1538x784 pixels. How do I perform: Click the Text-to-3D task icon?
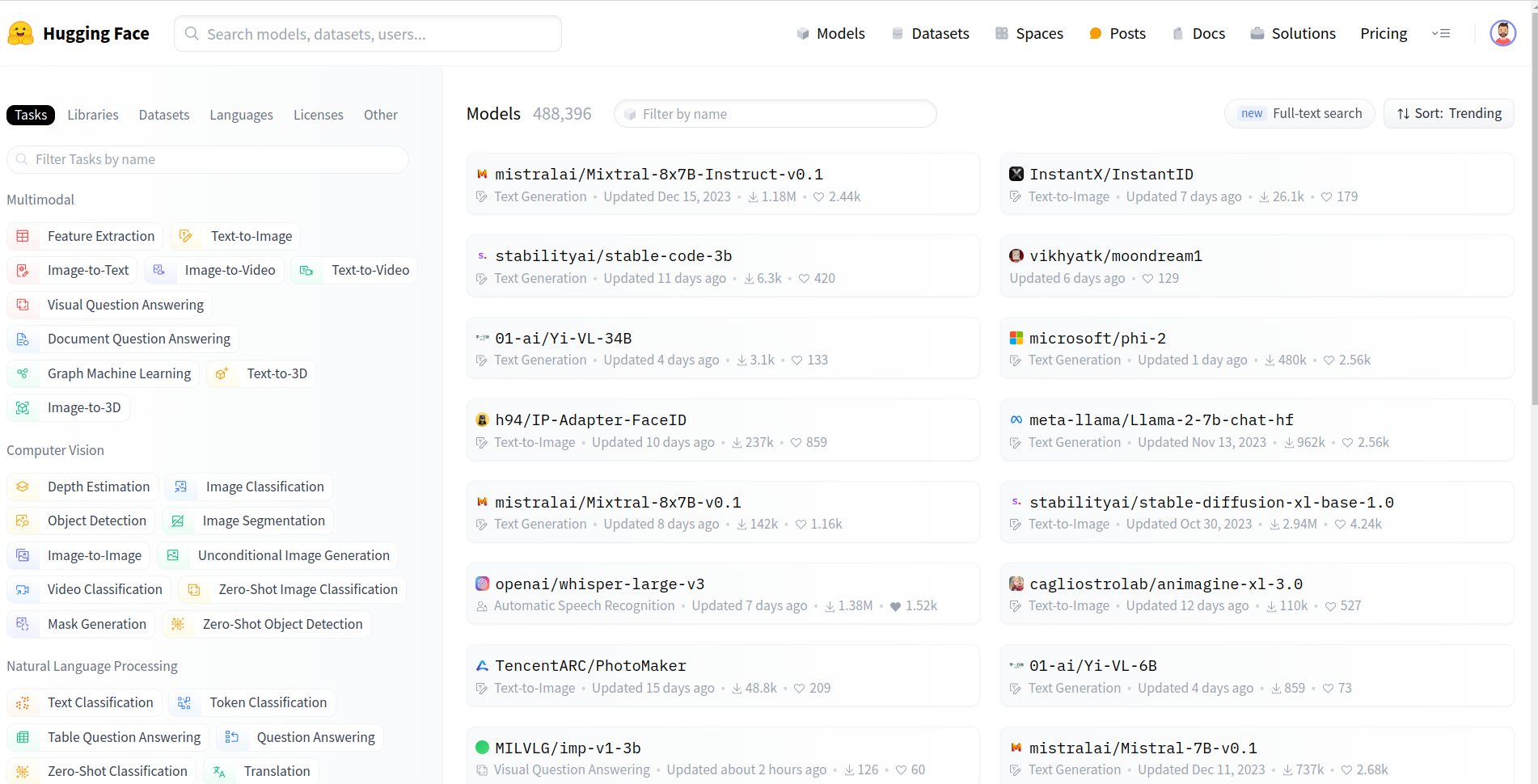(x=222, y=373)
